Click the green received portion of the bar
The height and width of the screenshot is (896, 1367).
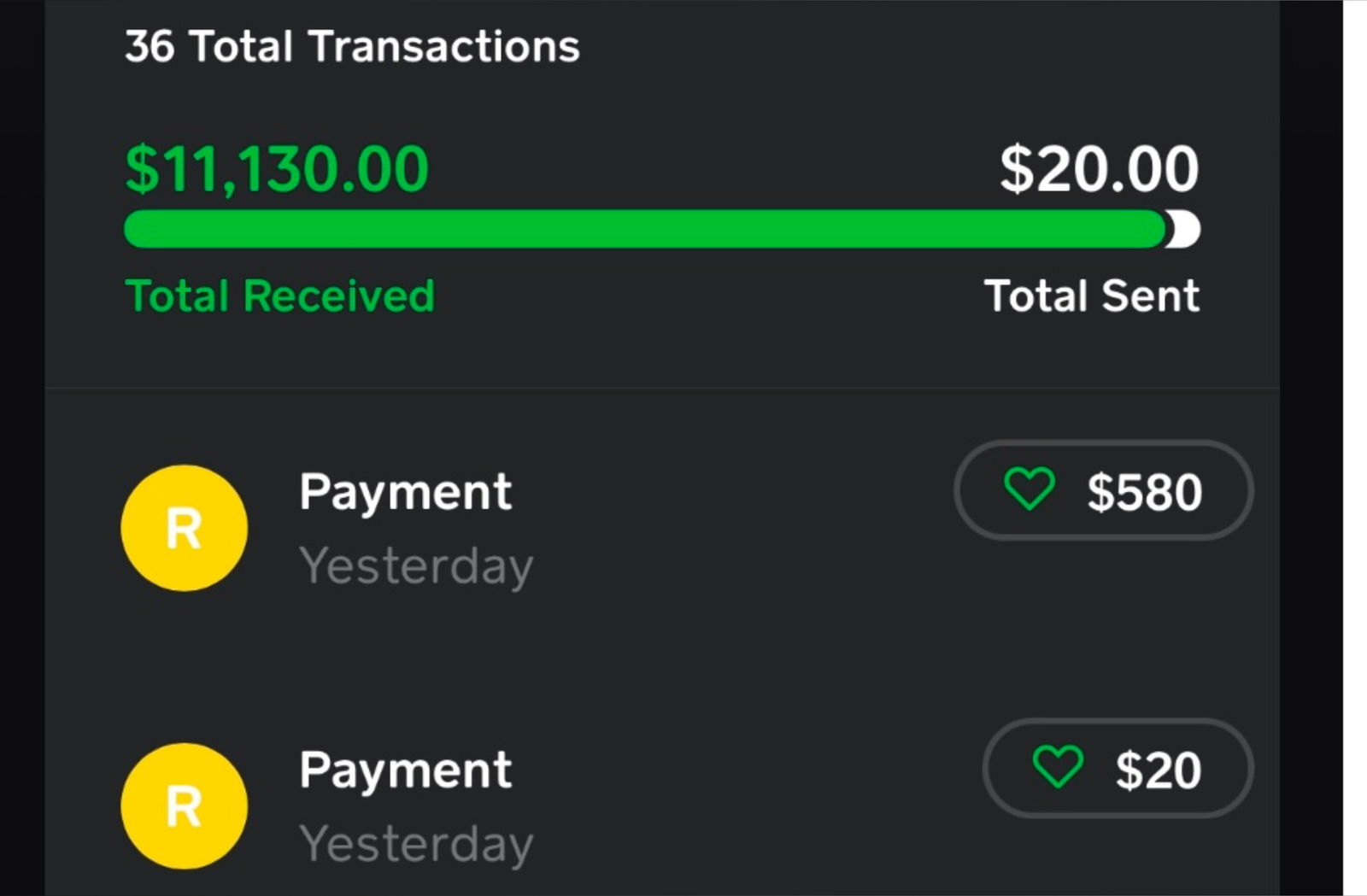641,230
